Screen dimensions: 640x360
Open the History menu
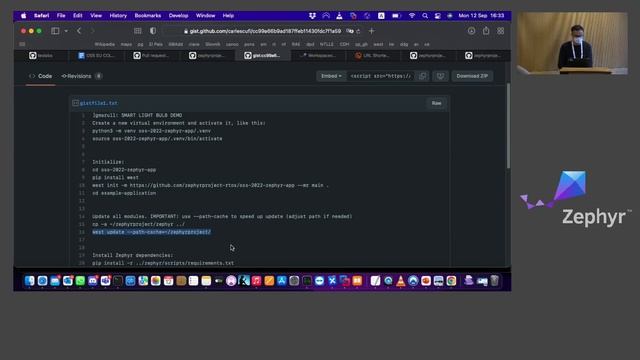click(118, 16)
